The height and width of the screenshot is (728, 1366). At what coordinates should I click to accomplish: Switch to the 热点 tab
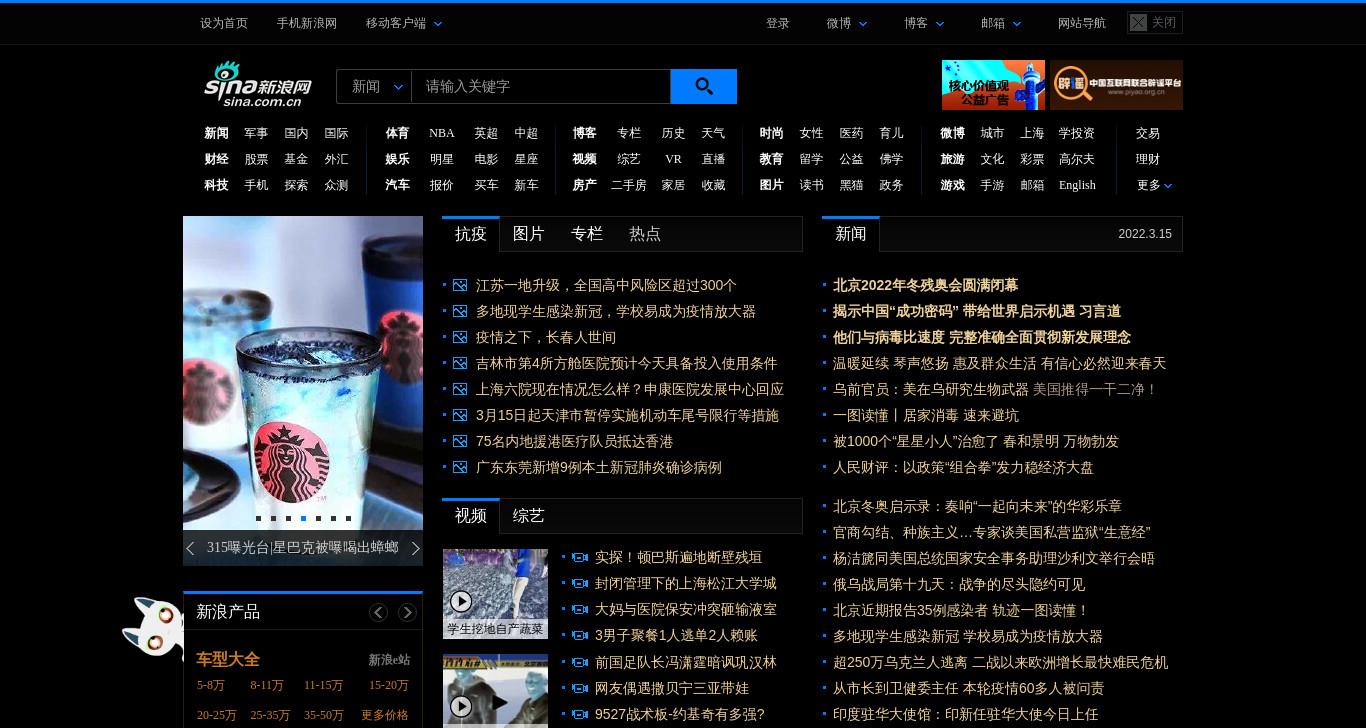click(x=645, y=233)
